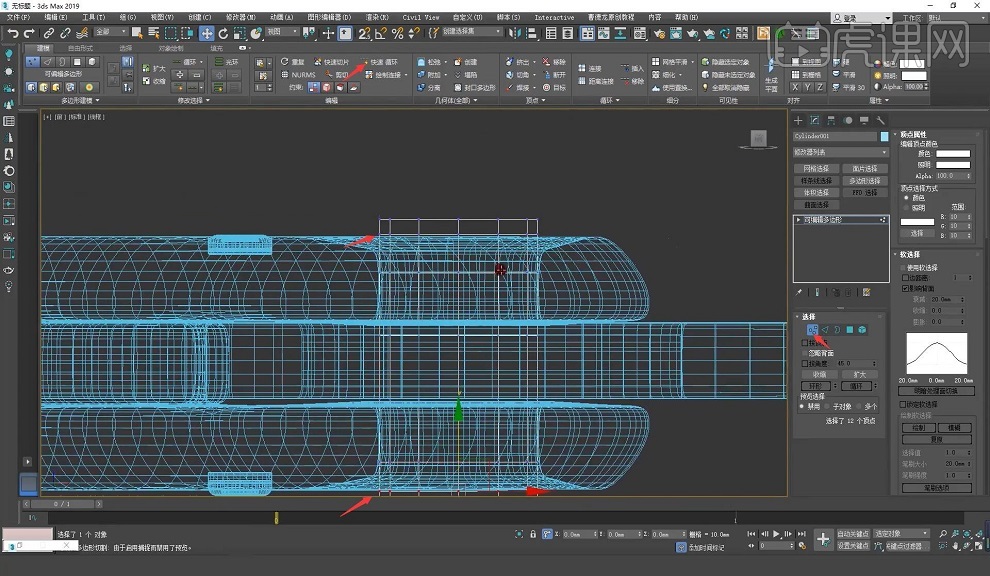990x576 pixels.
Task: Click the Cylinder001 object color swatch
Action: click(x=884, y=135)
